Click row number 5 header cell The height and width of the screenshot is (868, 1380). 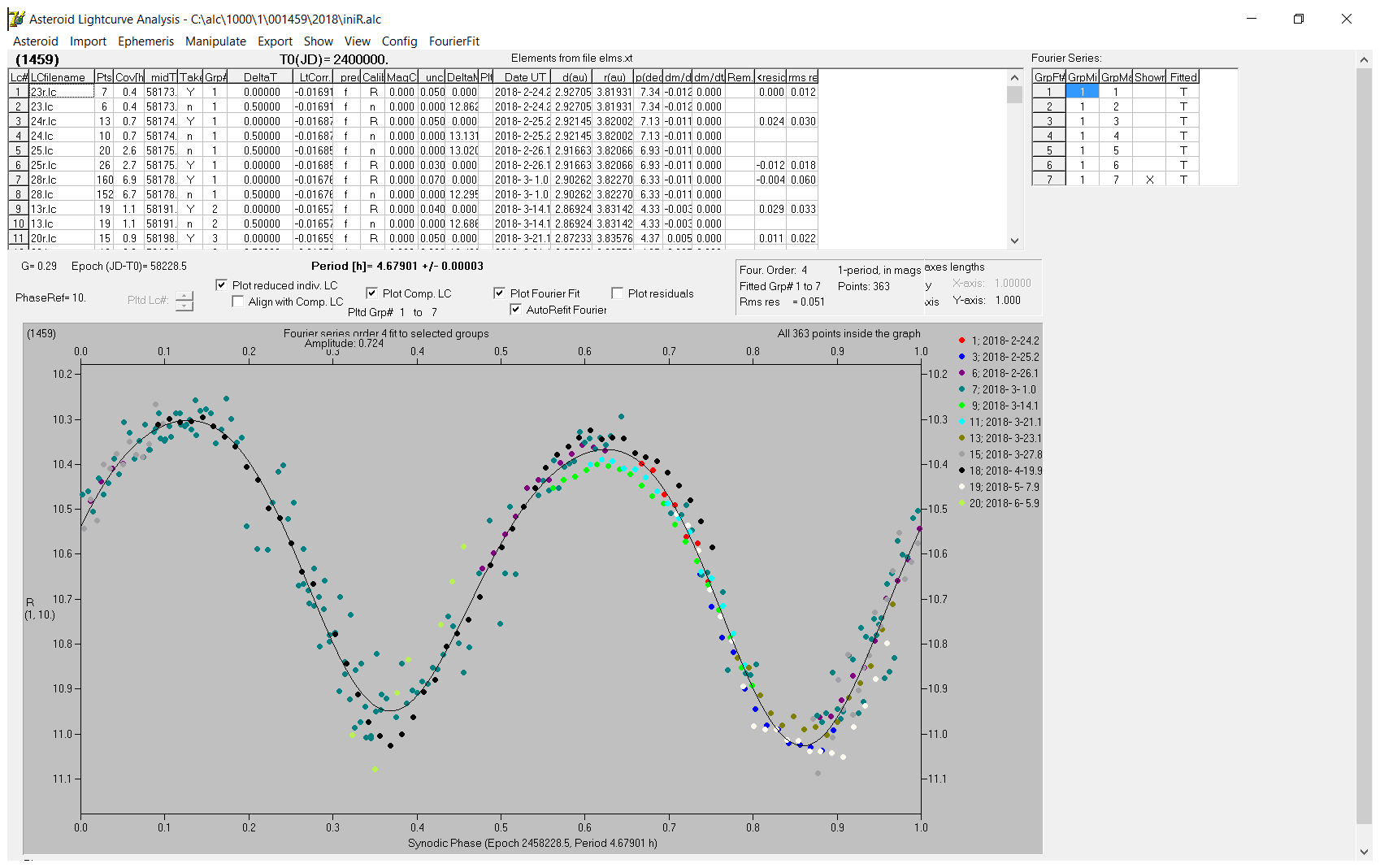pos(19,150)
